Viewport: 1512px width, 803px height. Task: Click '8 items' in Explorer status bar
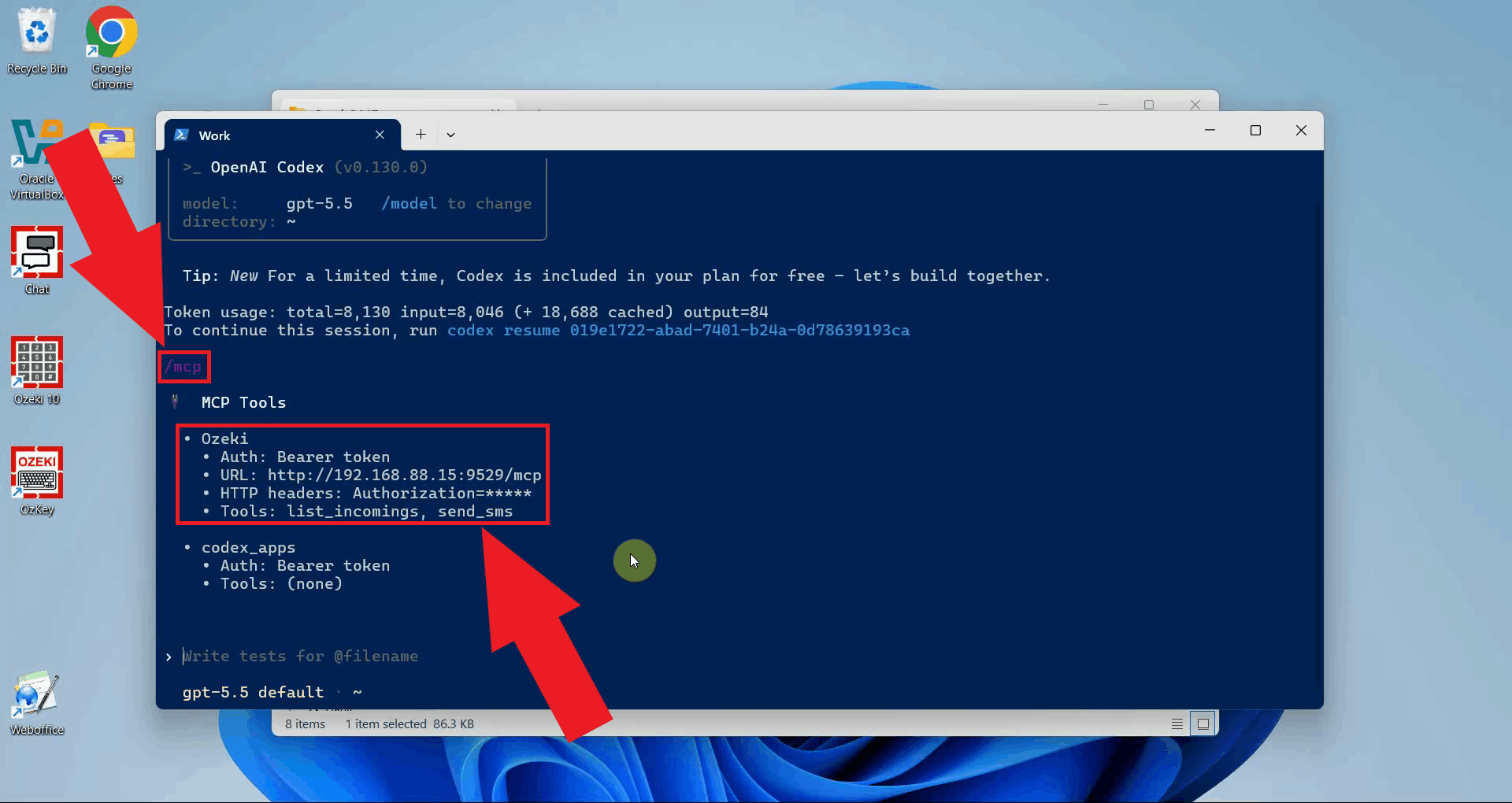[305, 723]
